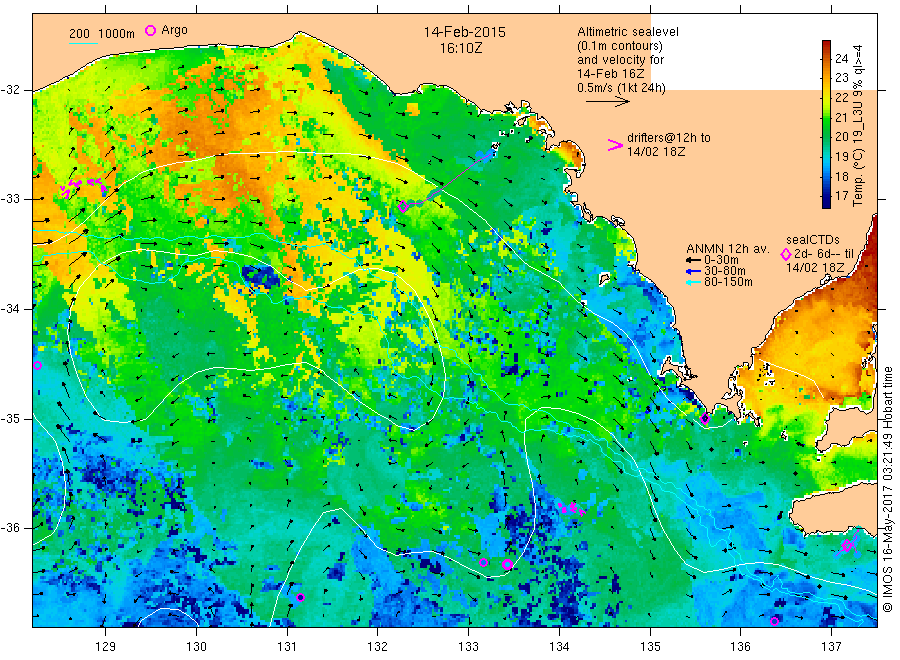
Task: Click the IMOS copyright timestamp text
Action: coord(887,490)
